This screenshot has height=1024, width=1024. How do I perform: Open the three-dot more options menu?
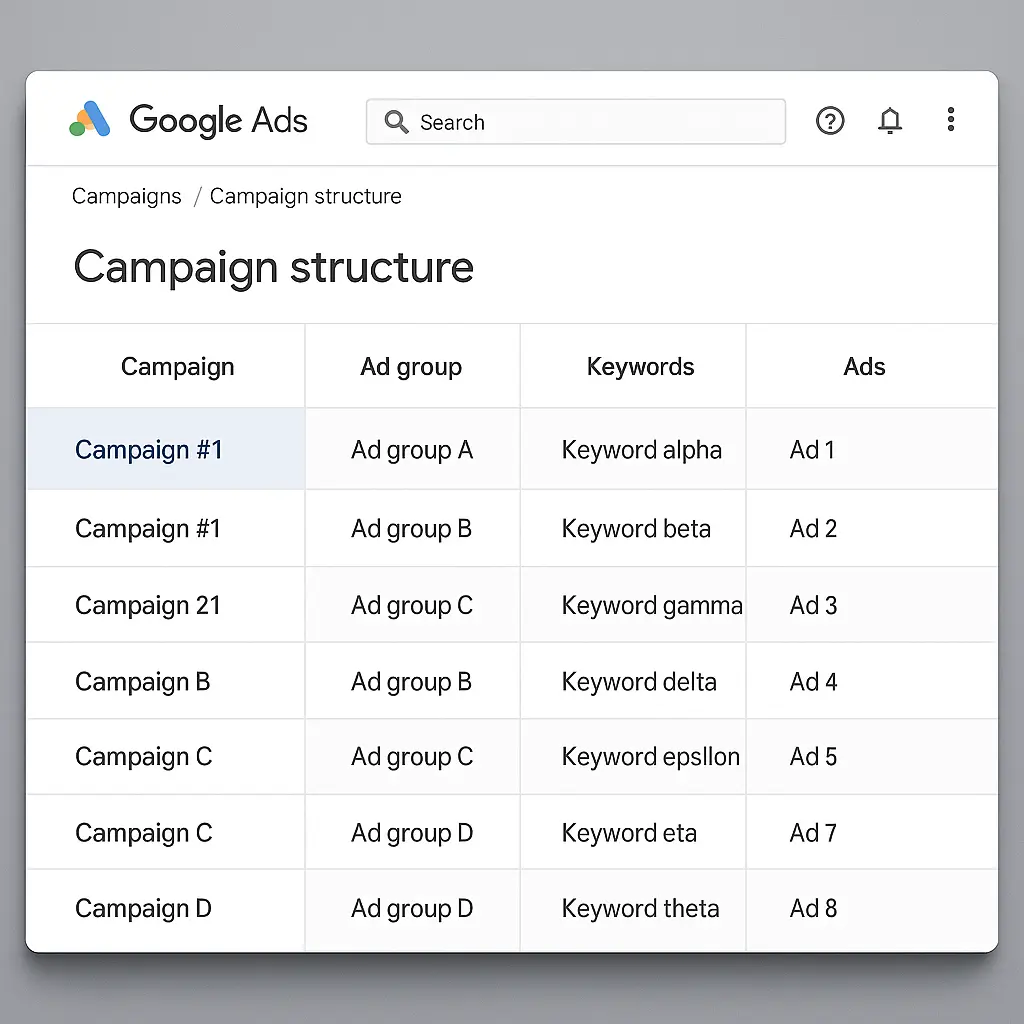951,120
